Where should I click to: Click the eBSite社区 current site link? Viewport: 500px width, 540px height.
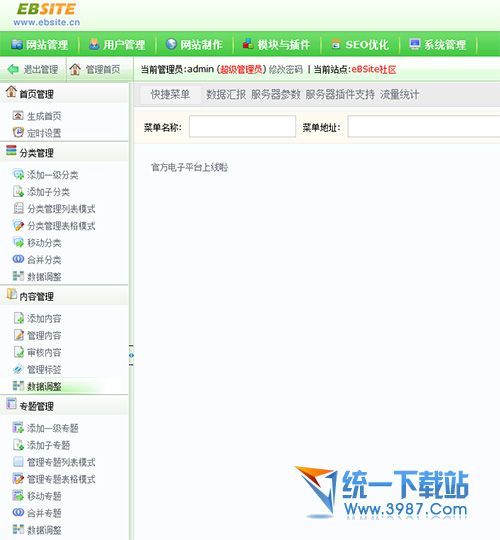(x=374, y=70)
